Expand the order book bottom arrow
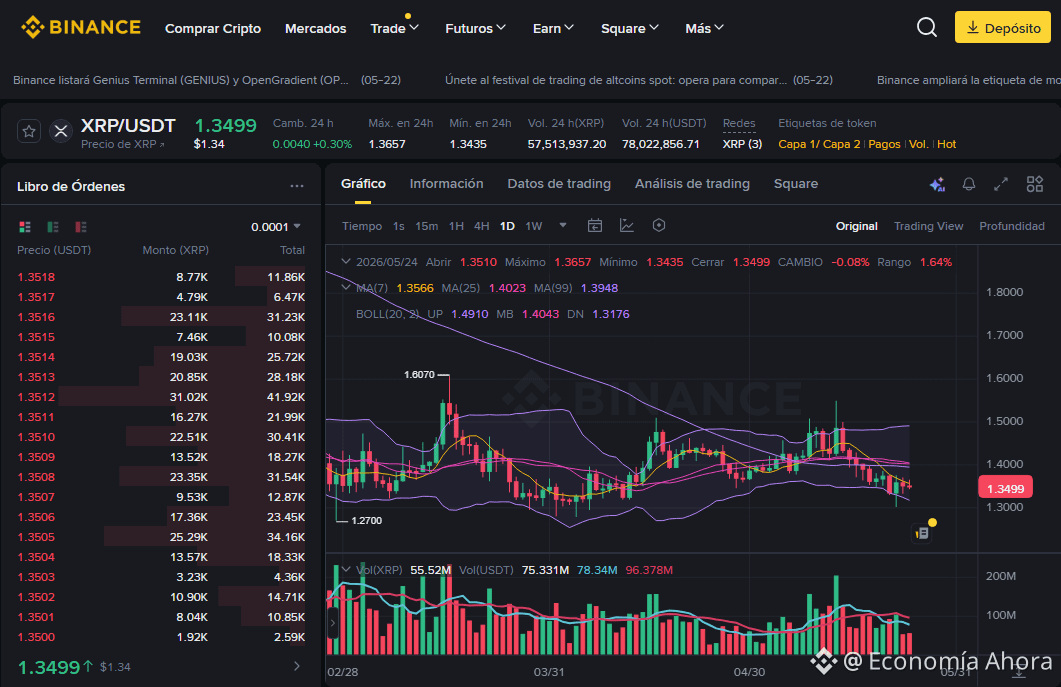Screen dimensions: 1061x687 point(296,667)
